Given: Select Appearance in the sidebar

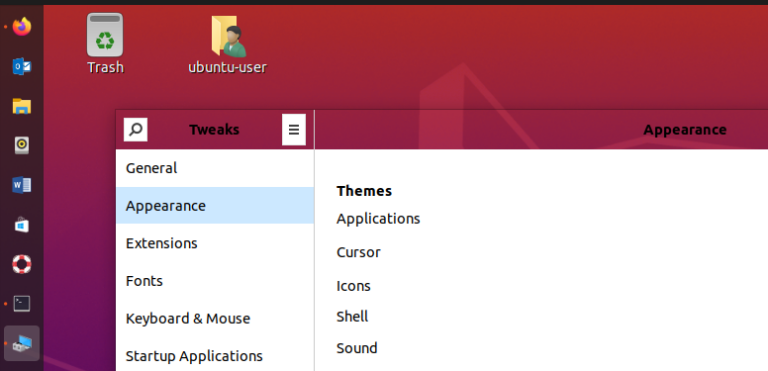Looking at the screenshot, I should [215, 206].
